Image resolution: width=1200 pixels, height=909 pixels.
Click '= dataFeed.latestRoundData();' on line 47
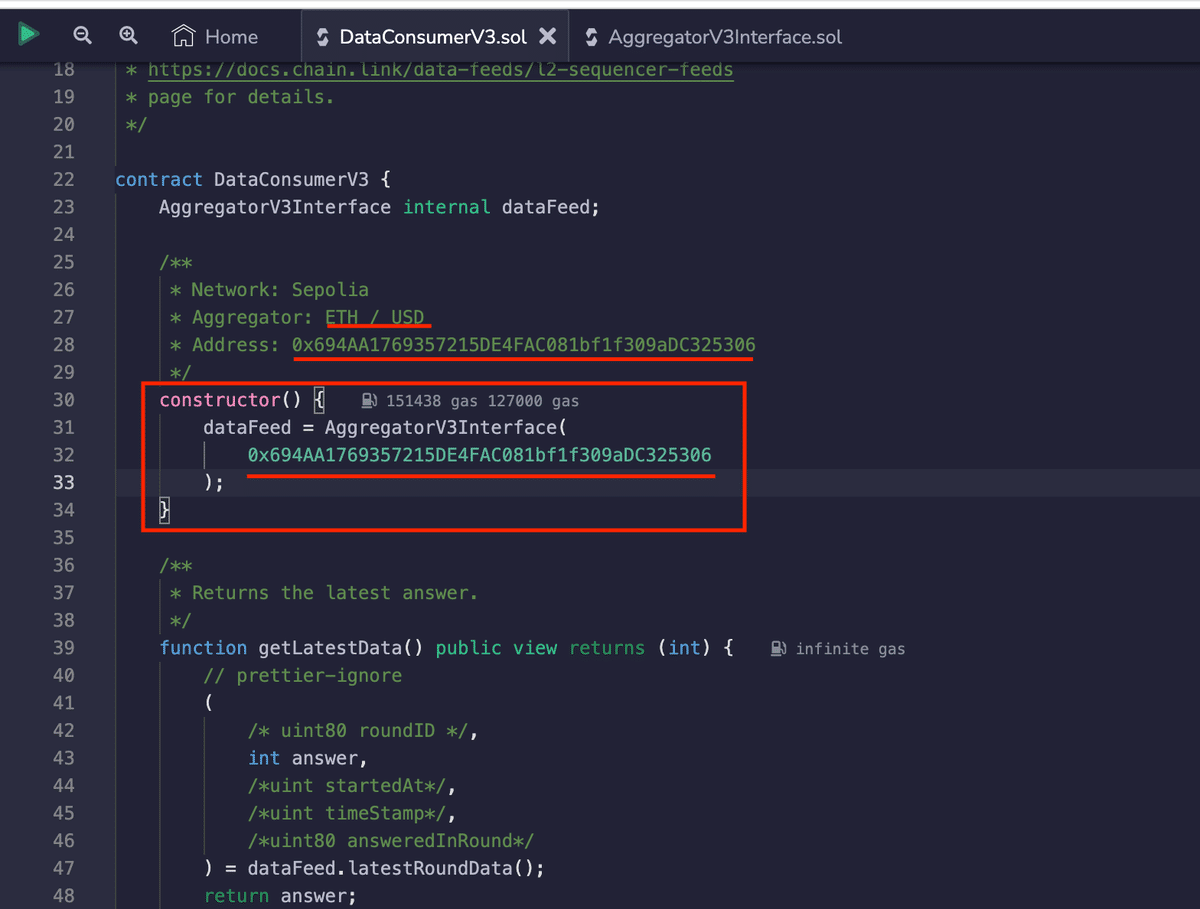pyautogui.click(x=385, y=868)
